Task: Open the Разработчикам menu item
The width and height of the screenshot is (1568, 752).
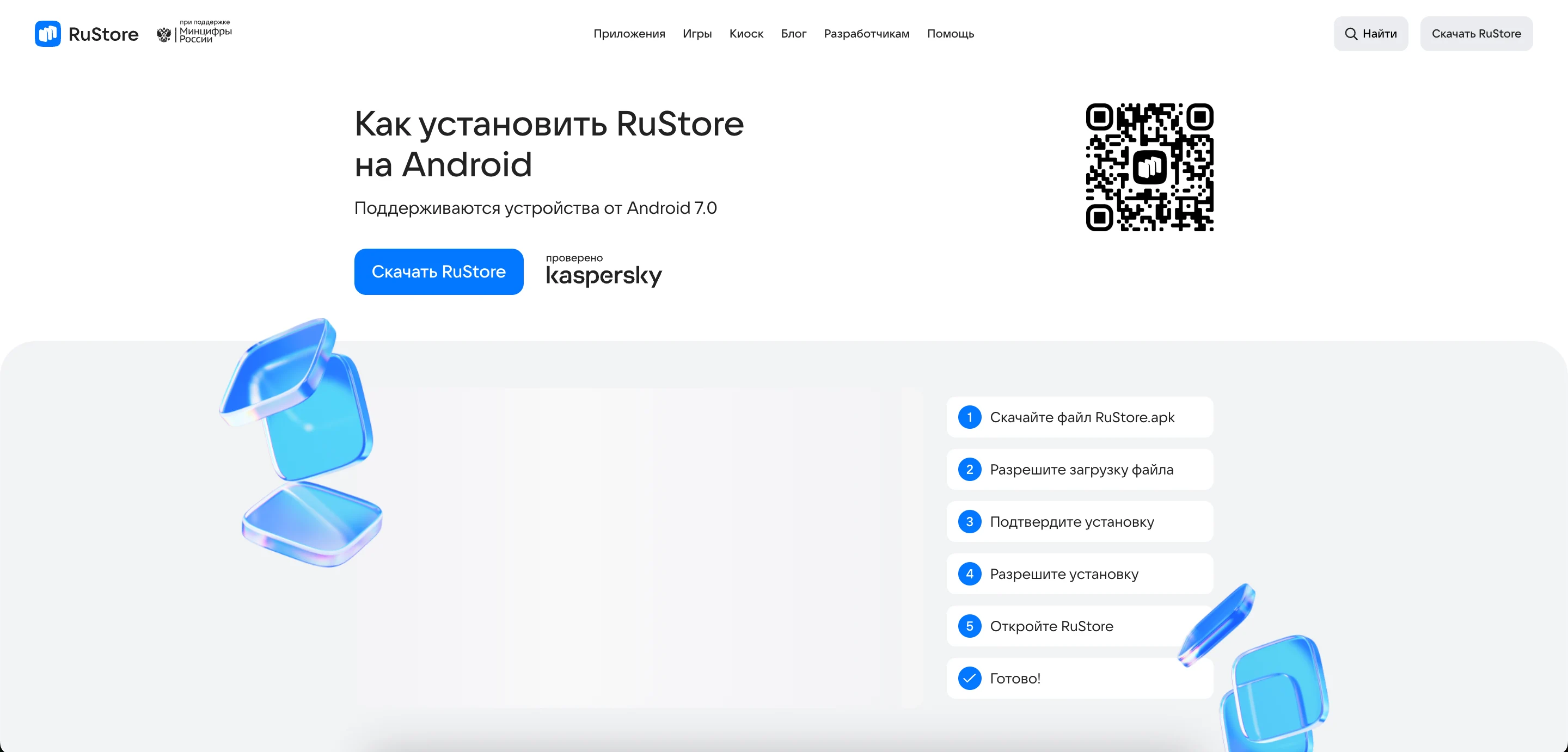Action: pos(866,34)
